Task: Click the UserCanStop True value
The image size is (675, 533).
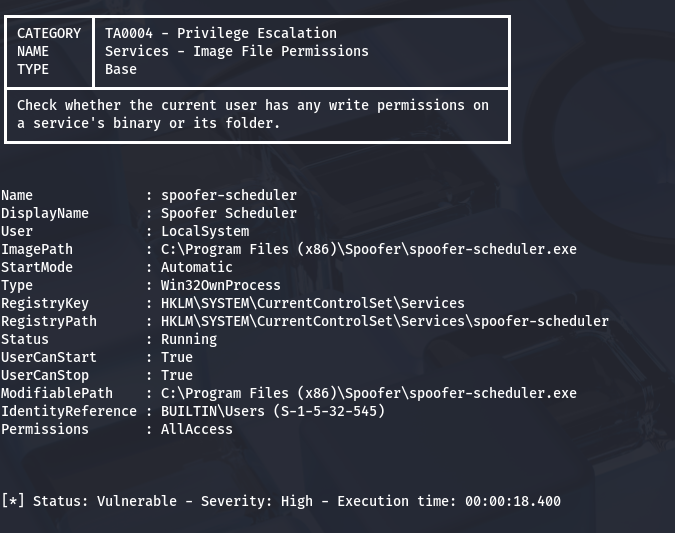Action: coord(176,375)
